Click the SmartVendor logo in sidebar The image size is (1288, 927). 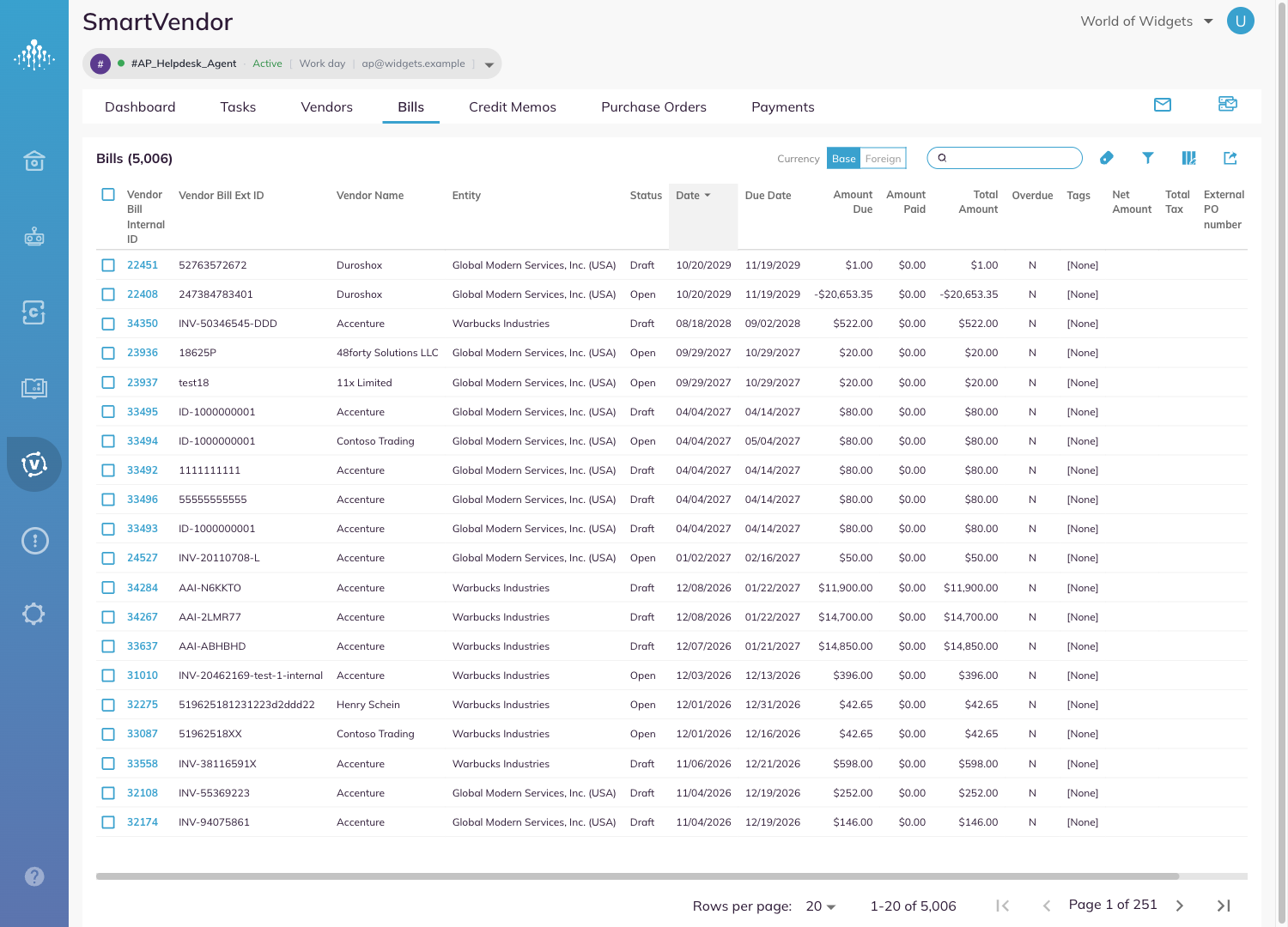pos(34,55)
